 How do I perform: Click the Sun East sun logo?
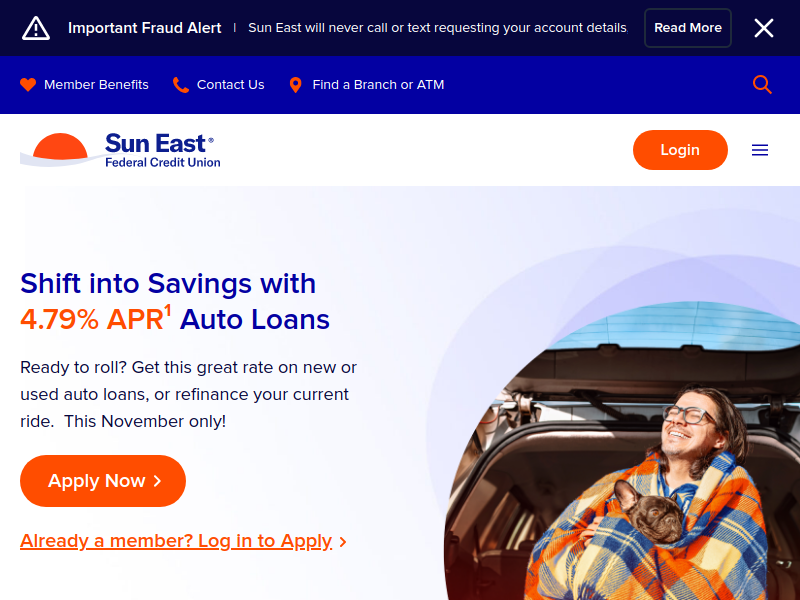[60, 150]
